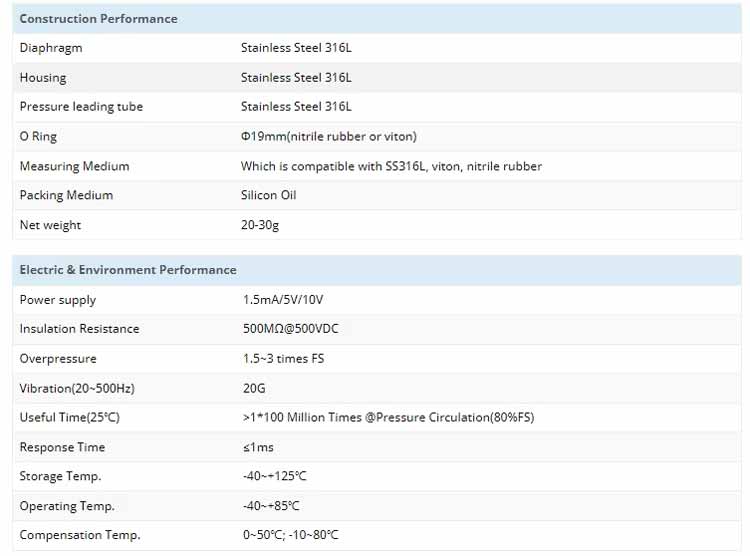Click the Housing Stainless Steel 316L value
Screen dimensions: 750x556
(x=296, y=78)
